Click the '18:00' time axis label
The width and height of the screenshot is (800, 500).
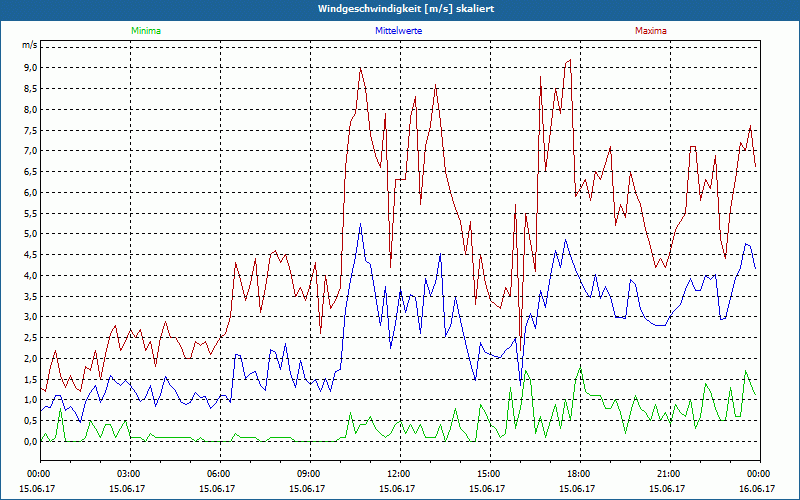(580, 474)
